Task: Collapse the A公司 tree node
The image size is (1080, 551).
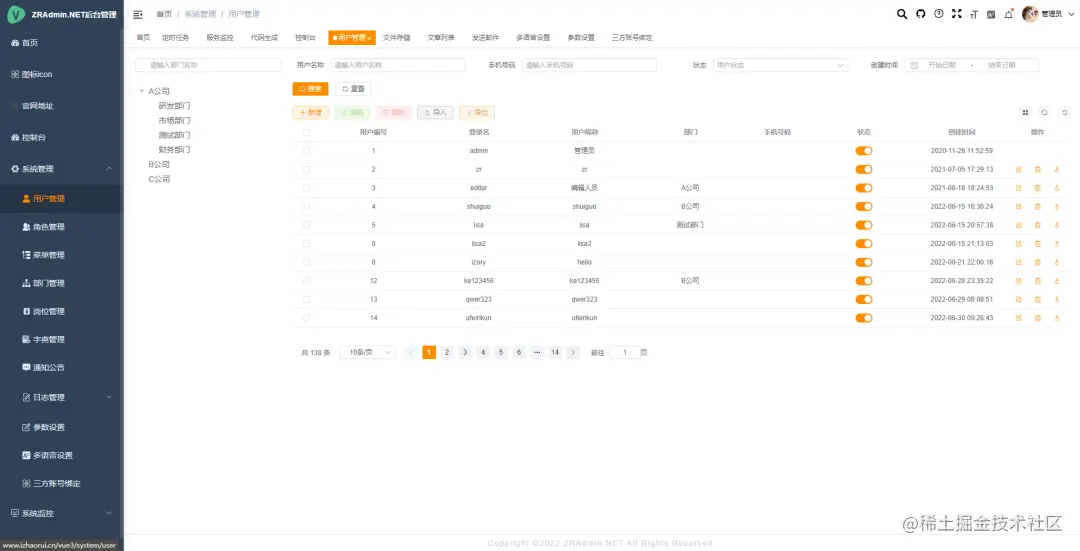Action: (141, 91)
